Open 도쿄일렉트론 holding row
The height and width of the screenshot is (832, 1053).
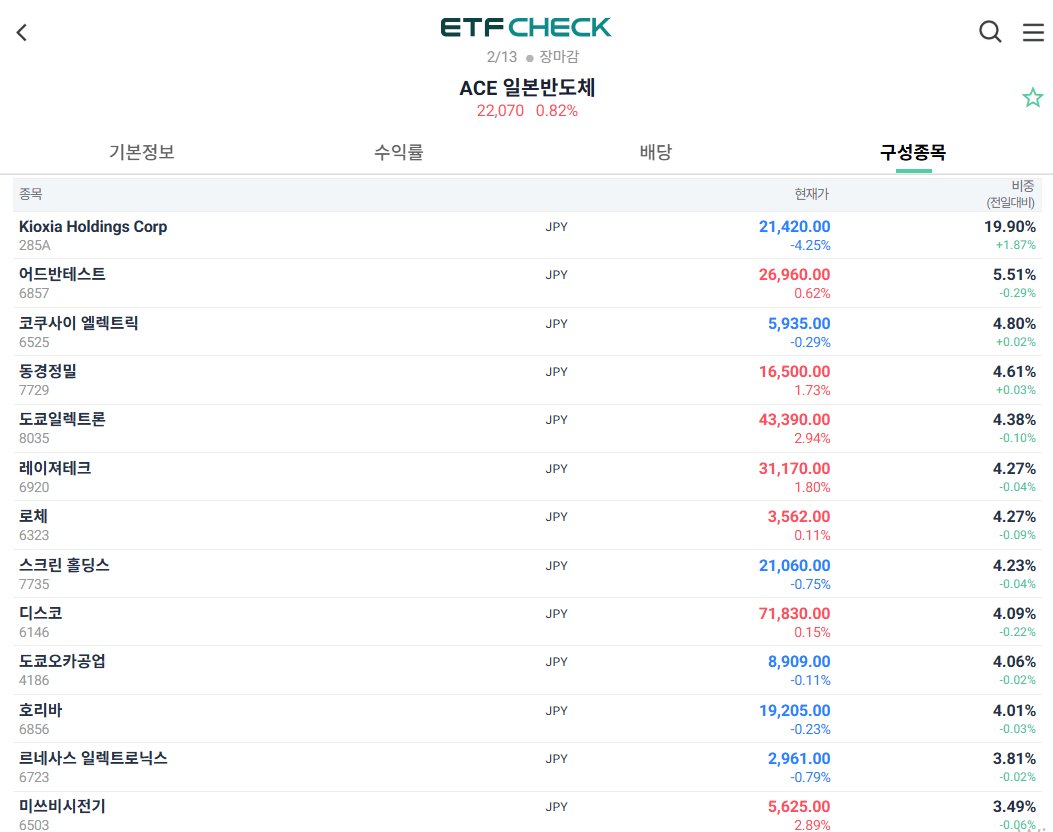coord(527,428)
